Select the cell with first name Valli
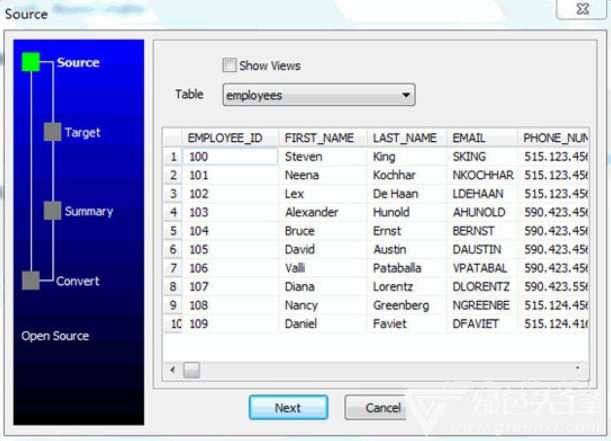The height and width of the screenshot is (441, 611). click(x=323, y=268)
